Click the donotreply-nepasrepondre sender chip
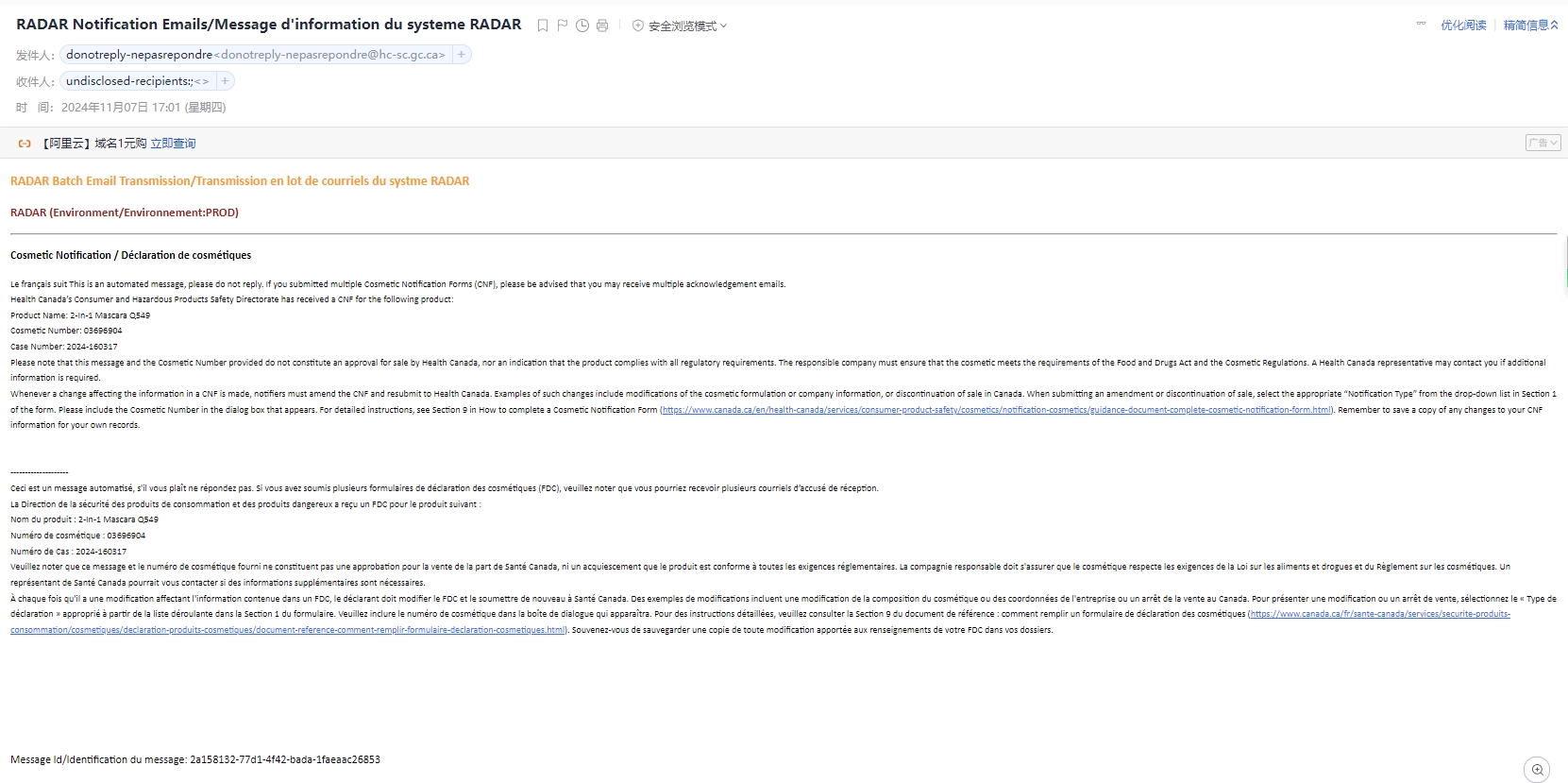This screenshot has width=1568, height=783. click(255, 55)
